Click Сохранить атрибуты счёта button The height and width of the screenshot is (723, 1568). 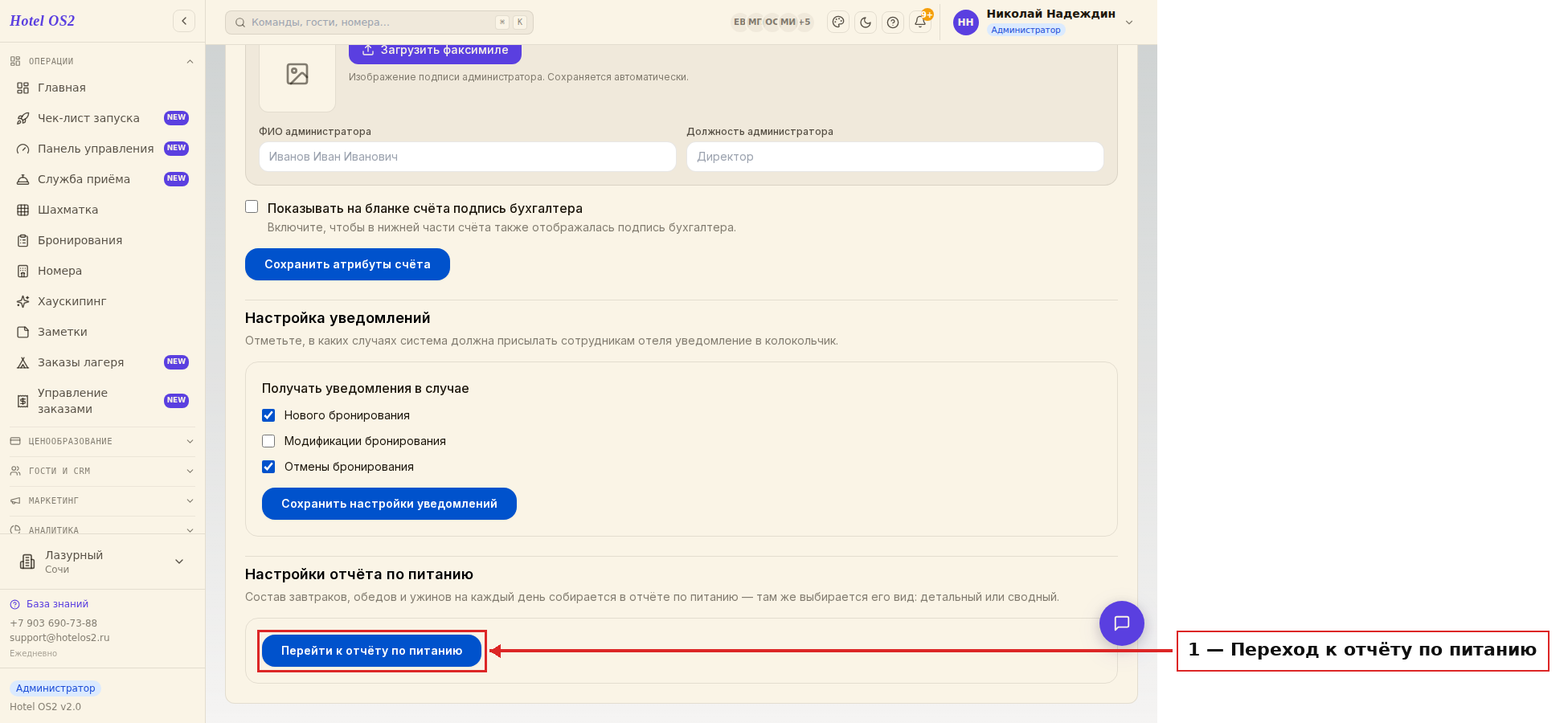(347, 264)
